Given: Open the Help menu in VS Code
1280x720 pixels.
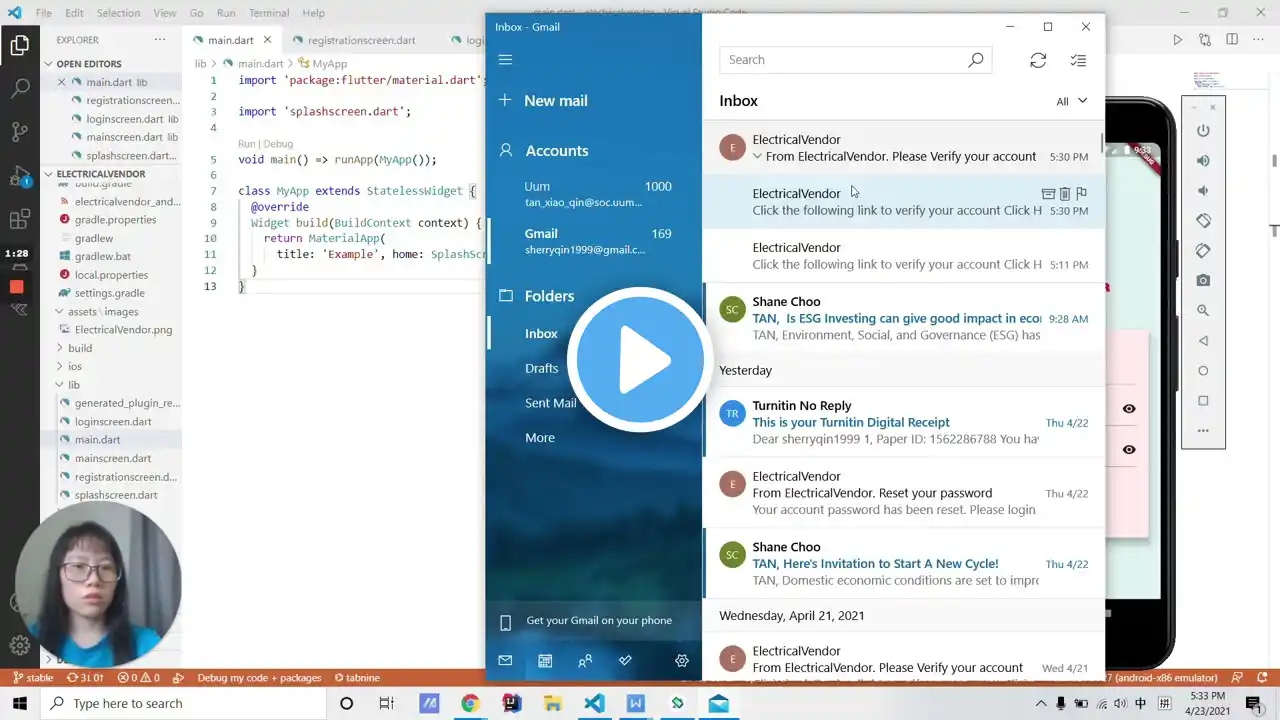Looking at the screenshot, I should click(x=313, y=13).
